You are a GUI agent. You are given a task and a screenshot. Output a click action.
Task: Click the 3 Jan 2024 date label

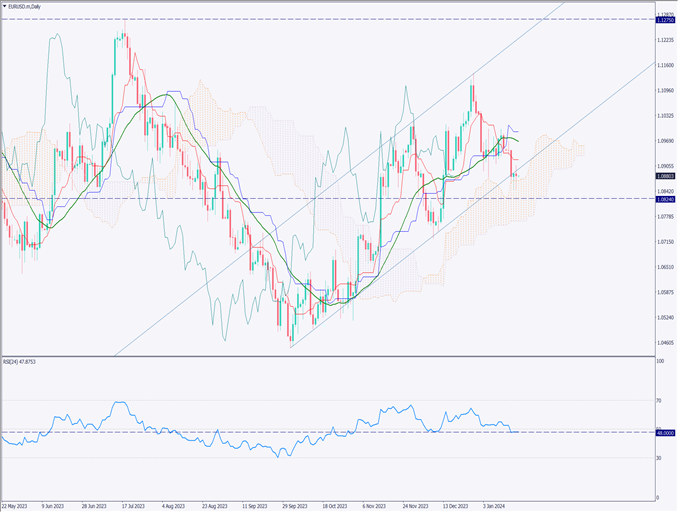502,506
